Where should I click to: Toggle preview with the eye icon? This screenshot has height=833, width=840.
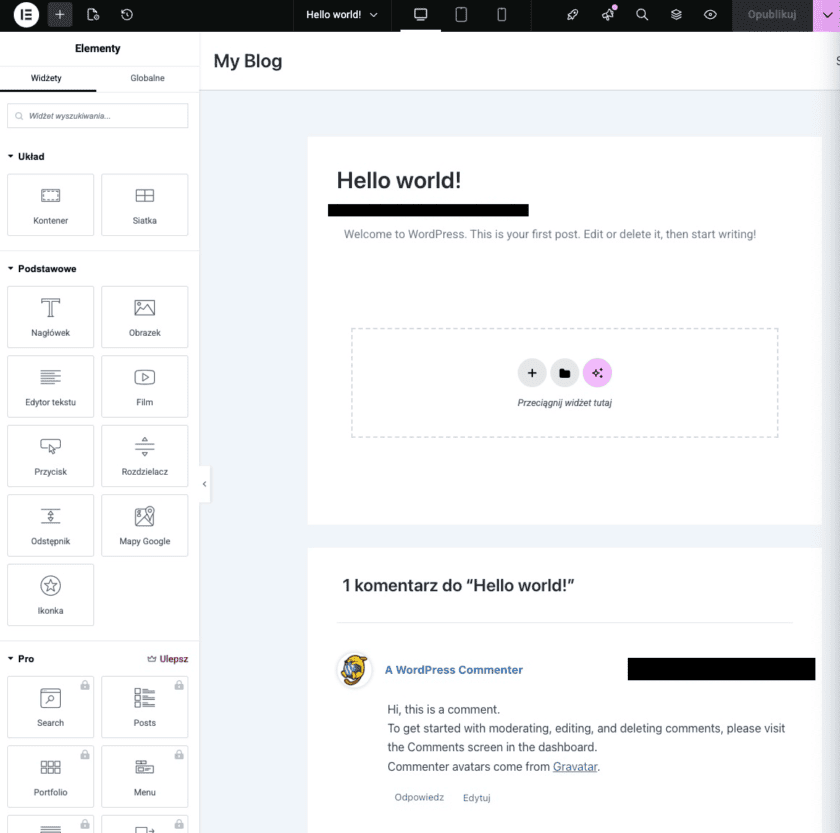click(x=710, y=15)
